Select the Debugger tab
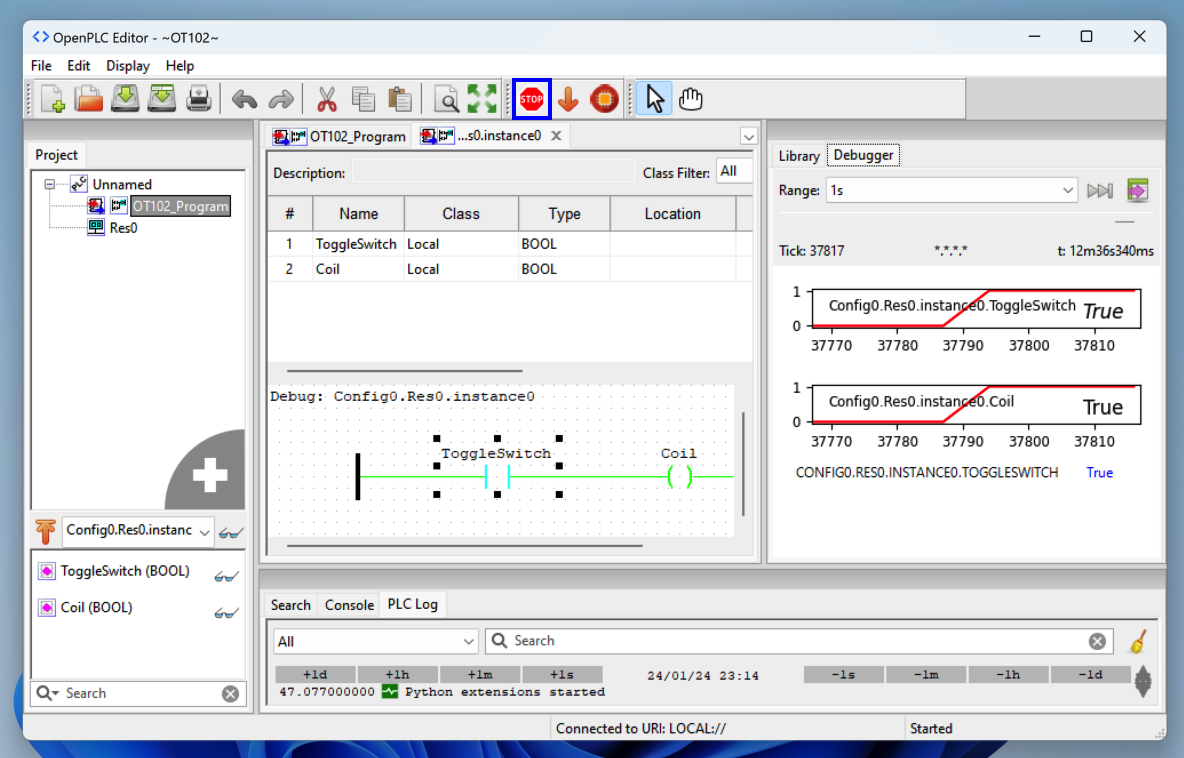The width and height of the screenshot is (1184, 758). [x=863, y=155]
